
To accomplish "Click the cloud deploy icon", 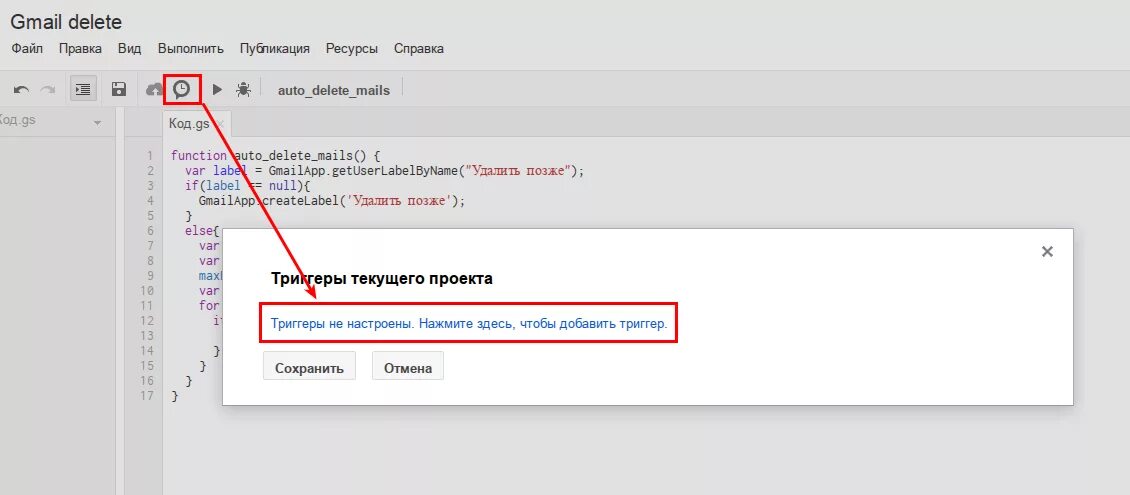I will pos(154,89).
